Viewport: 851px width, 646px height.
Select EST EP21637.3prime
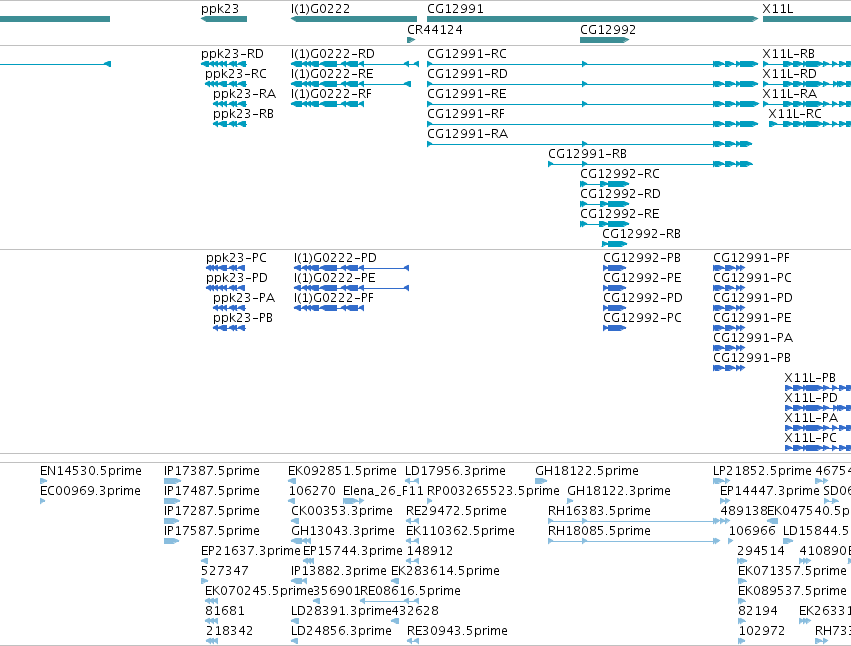click(250, 552)
